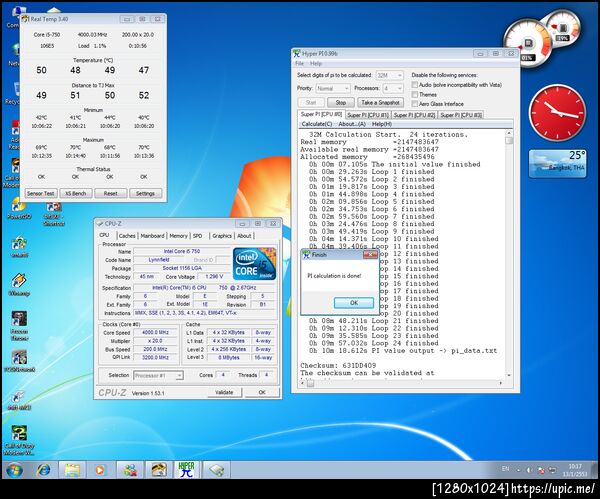Click Sensor Test in Real Temp

[41, 193]
